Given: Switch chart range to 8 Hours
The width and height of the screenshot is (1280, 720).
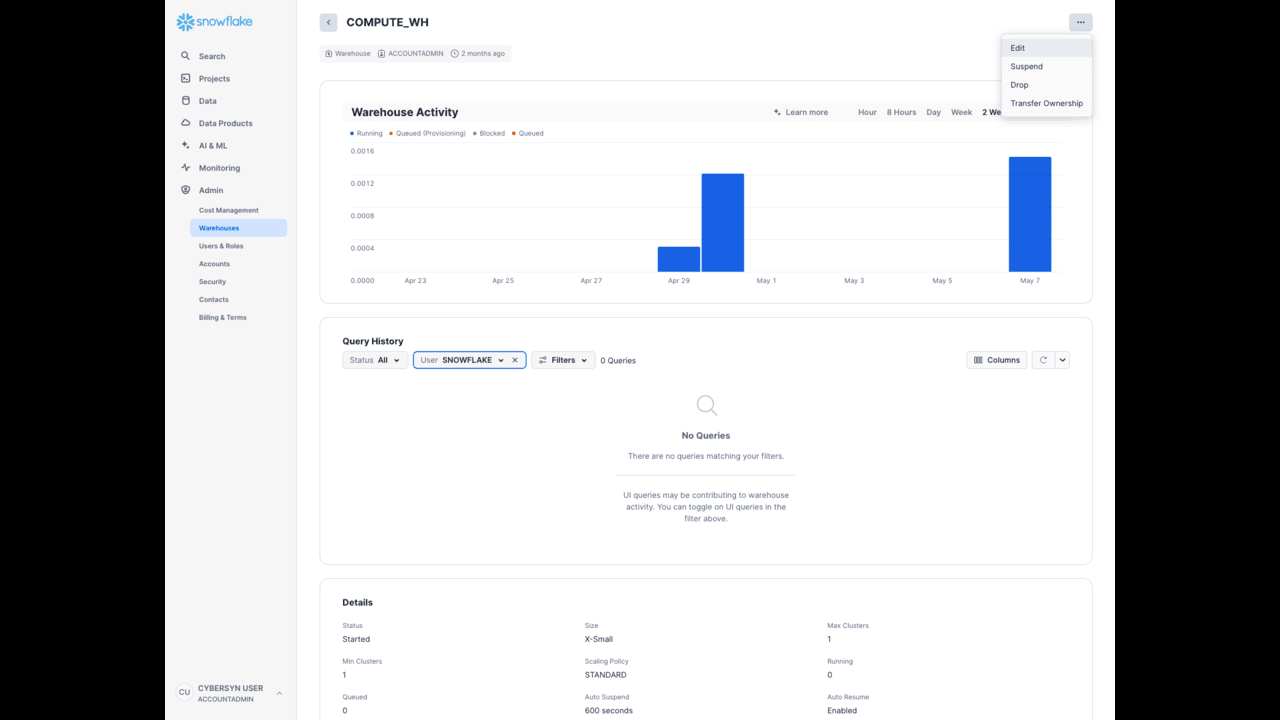Looking at the screenshot, I should click(x=902, y=112).
